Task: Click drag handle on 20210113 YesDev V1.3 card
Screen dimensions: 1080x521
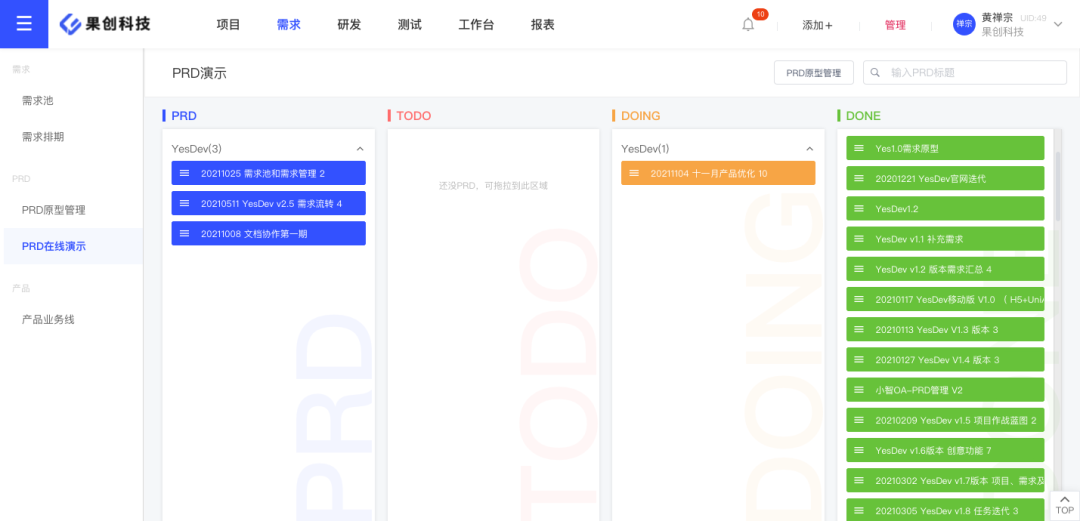Action: coord(859,329)
